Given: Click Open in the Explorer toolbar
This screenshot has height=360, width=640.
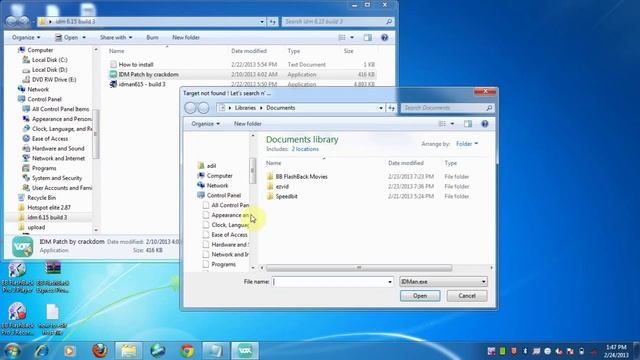Looking at the screenshot, I should [x=70, y=37].
